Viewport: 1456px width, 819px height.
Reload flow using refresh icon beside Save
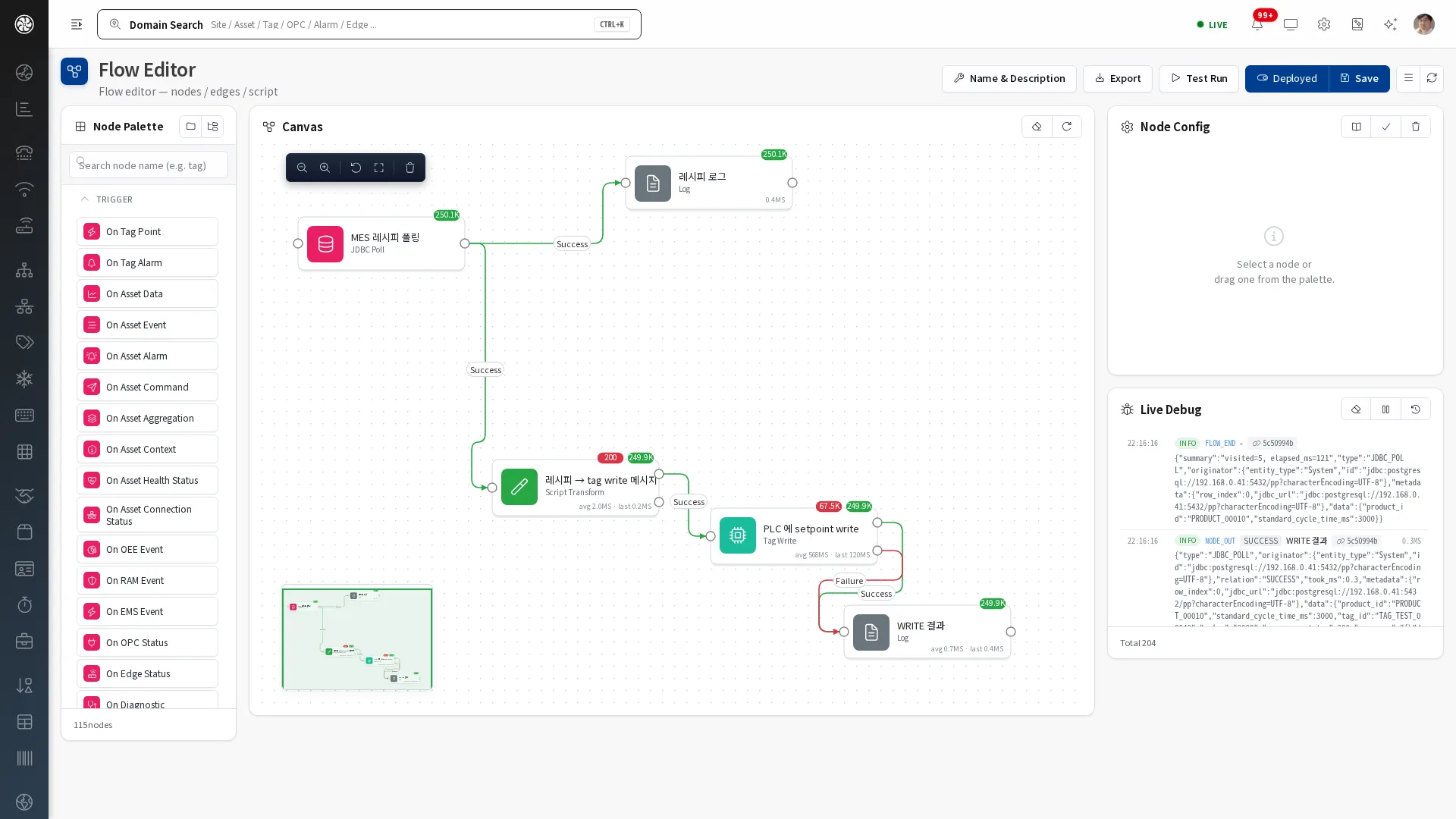pos(1432,78)
